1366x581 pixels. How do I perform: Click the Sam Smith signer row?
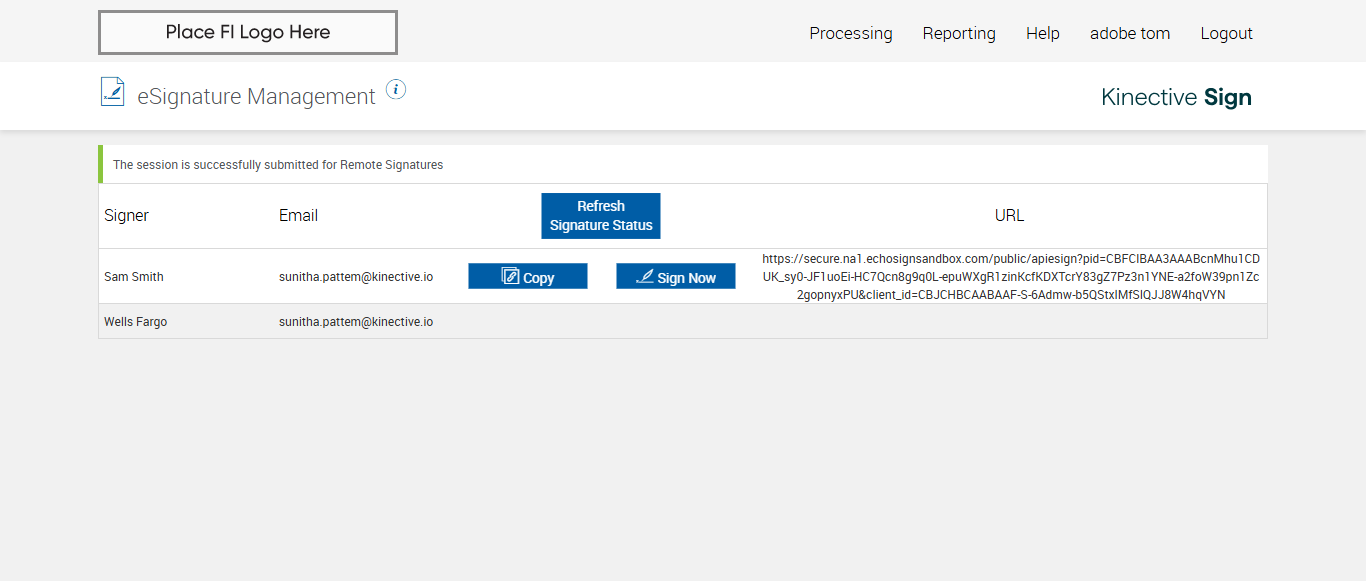point(134,277)
